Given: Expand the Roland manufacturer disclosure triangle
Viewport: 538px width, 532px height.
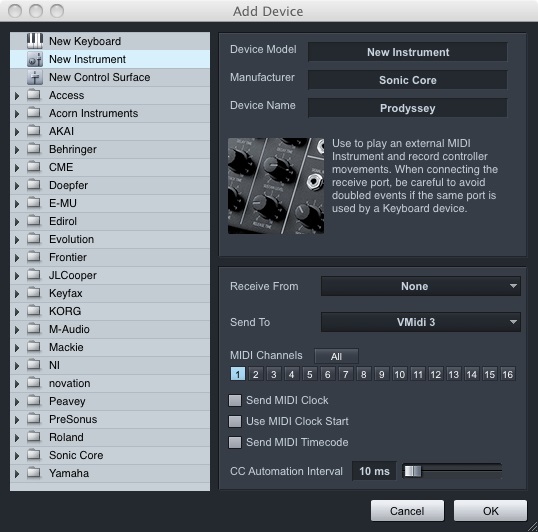Looking at the screenshot, I should pos(17,438).
